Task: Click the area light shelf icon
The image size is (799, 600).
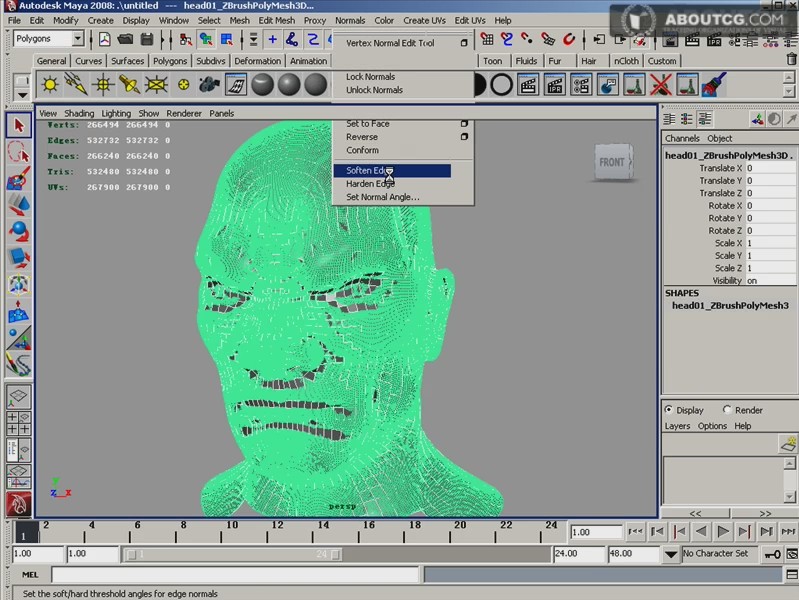Action: click(156, 85)
